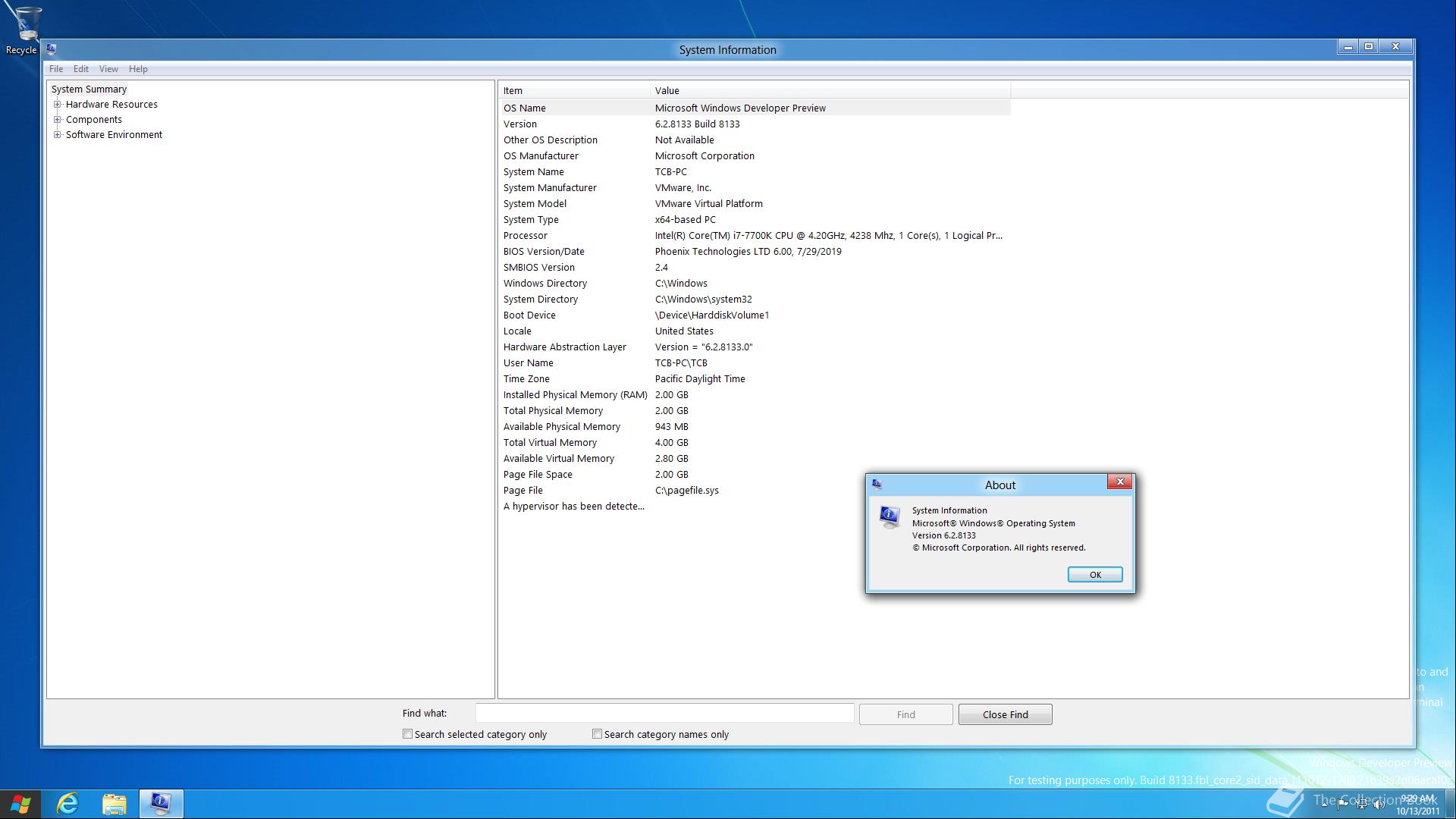
Task: Select the Installed Physical Memory (RAM) row
Action: [x=755, y=395]
